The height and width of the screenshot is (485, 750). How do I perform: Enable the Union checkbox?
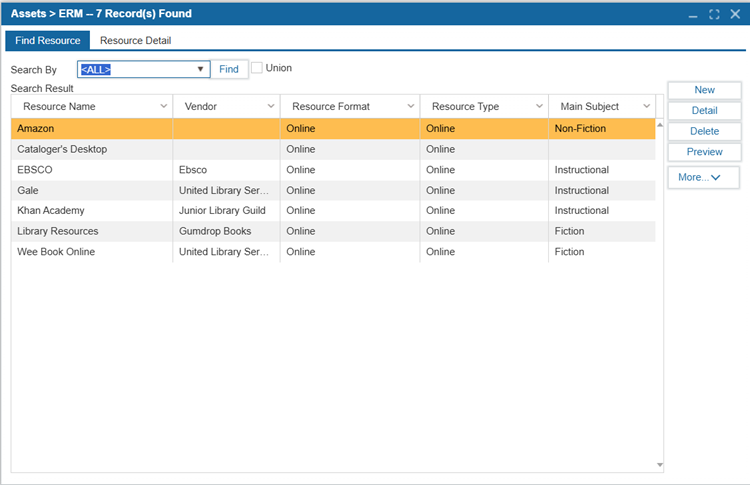tap(257, 68)
